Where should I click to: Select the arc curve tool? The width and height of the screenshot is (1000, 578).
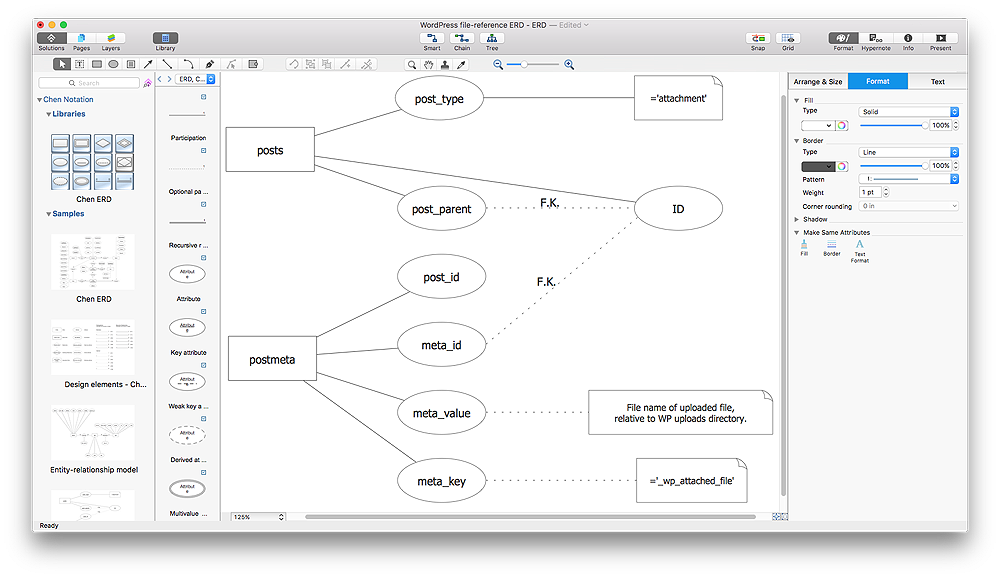(x=188, y=64)
